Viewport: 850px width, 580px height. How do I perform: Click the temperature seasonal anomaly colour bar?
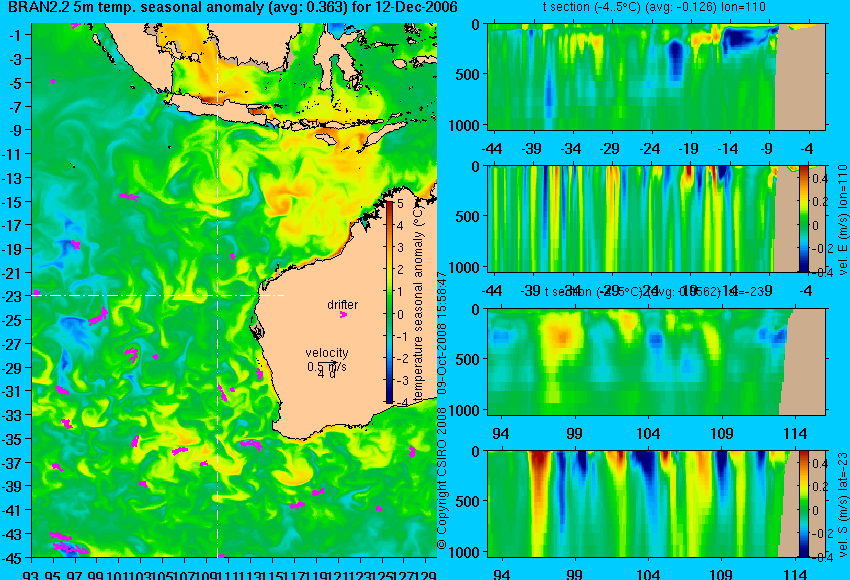point(389,301)
